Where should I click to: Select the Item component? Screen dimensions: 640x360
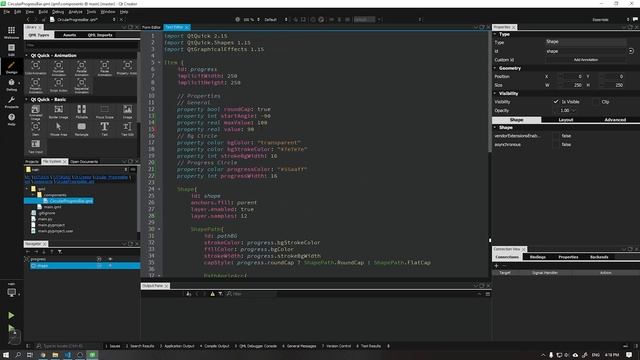[36, 129]
